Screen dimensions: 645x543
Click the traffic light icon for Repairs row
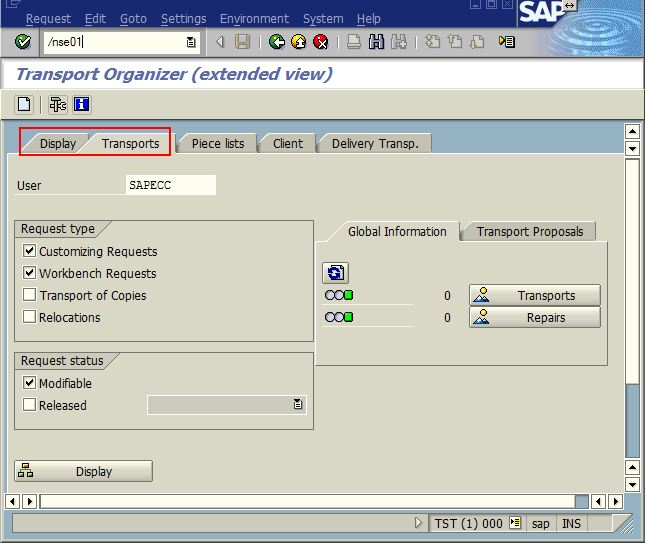pos(339,317)
